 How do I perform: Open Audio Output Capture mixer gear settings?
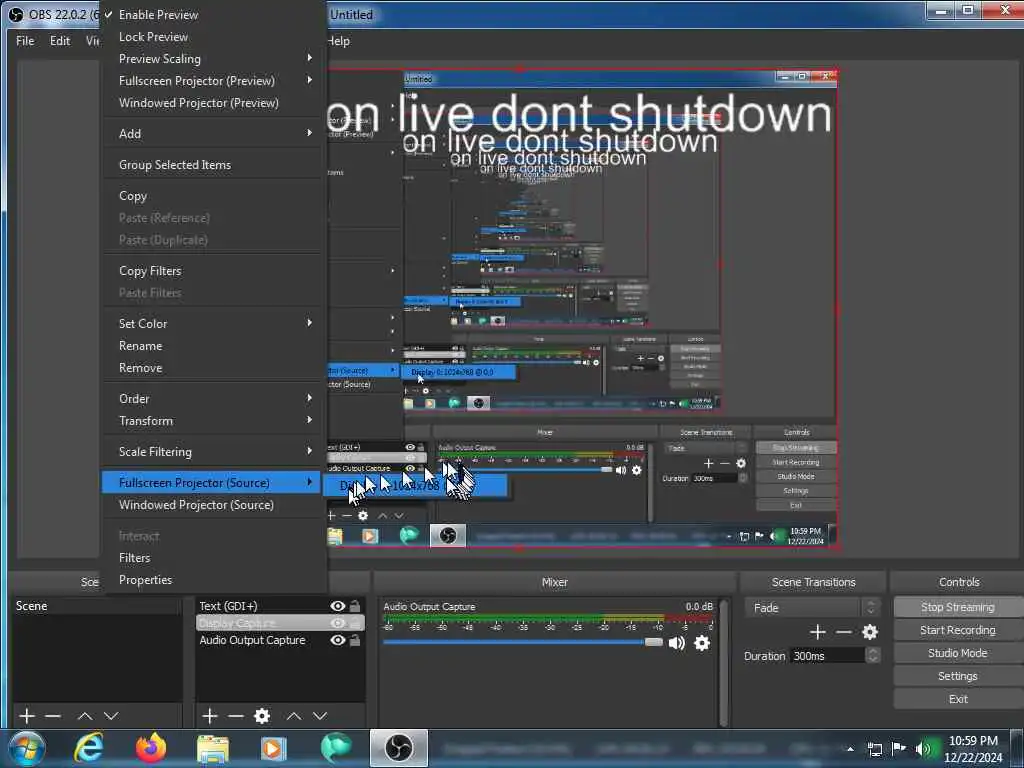coord(702,643)
